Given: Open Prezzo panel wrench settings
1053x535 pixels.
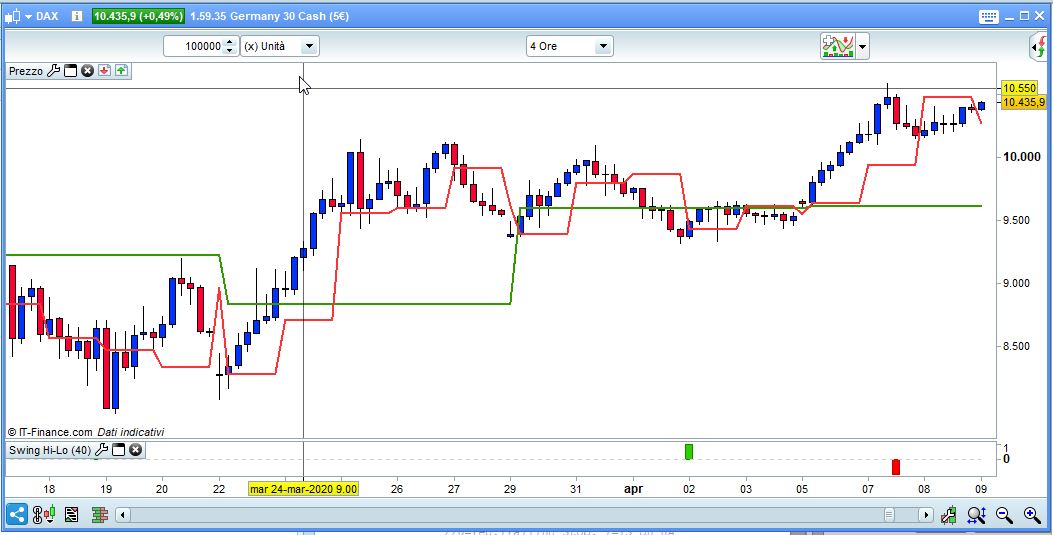Looking at the screenshot, I should (54, 70).
